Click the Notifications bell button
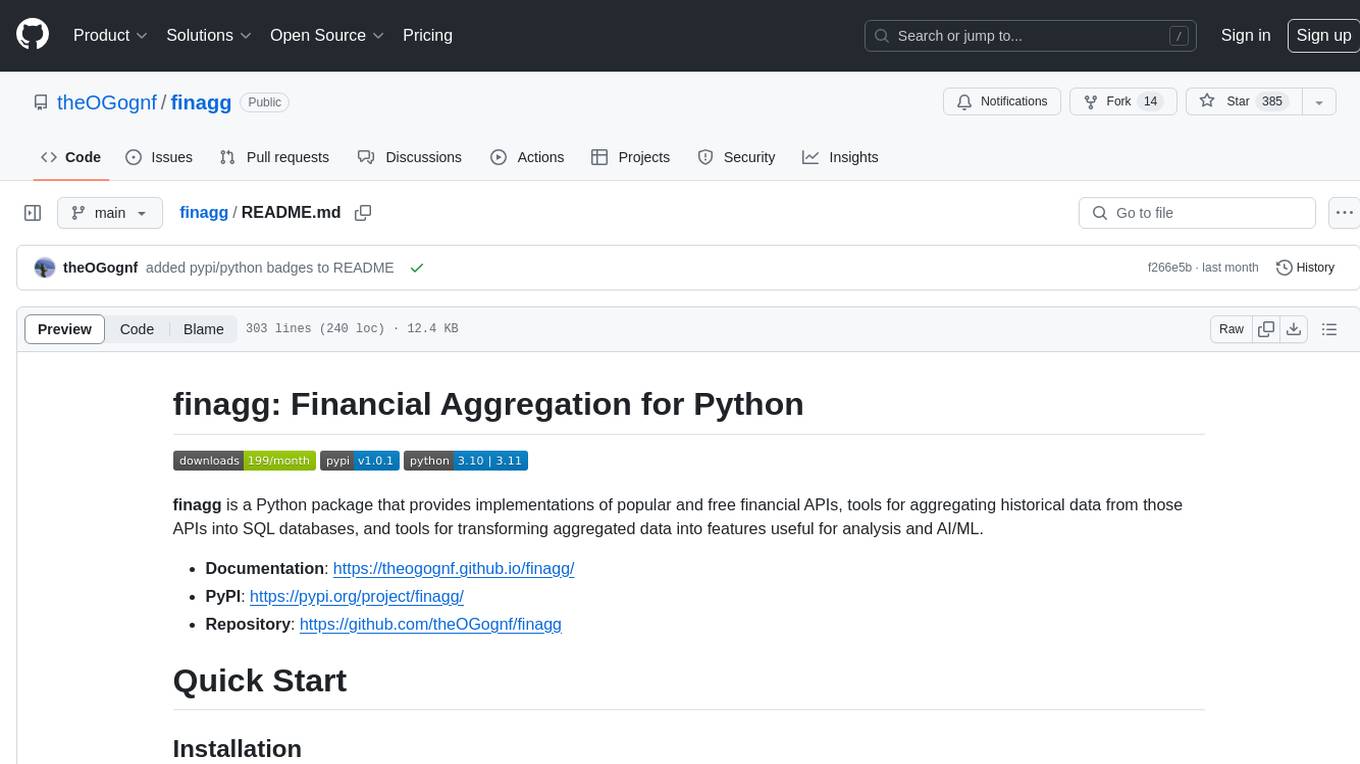Screen dimensions: 1360x764 point(1002,101)
